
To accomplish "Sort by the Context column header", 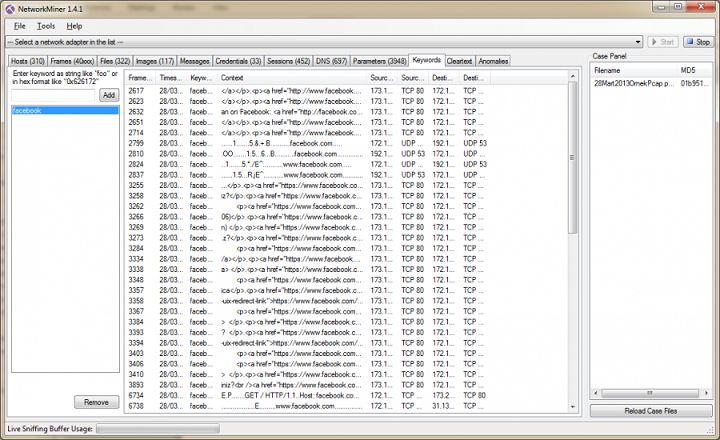I will click(x=292, y=78).
